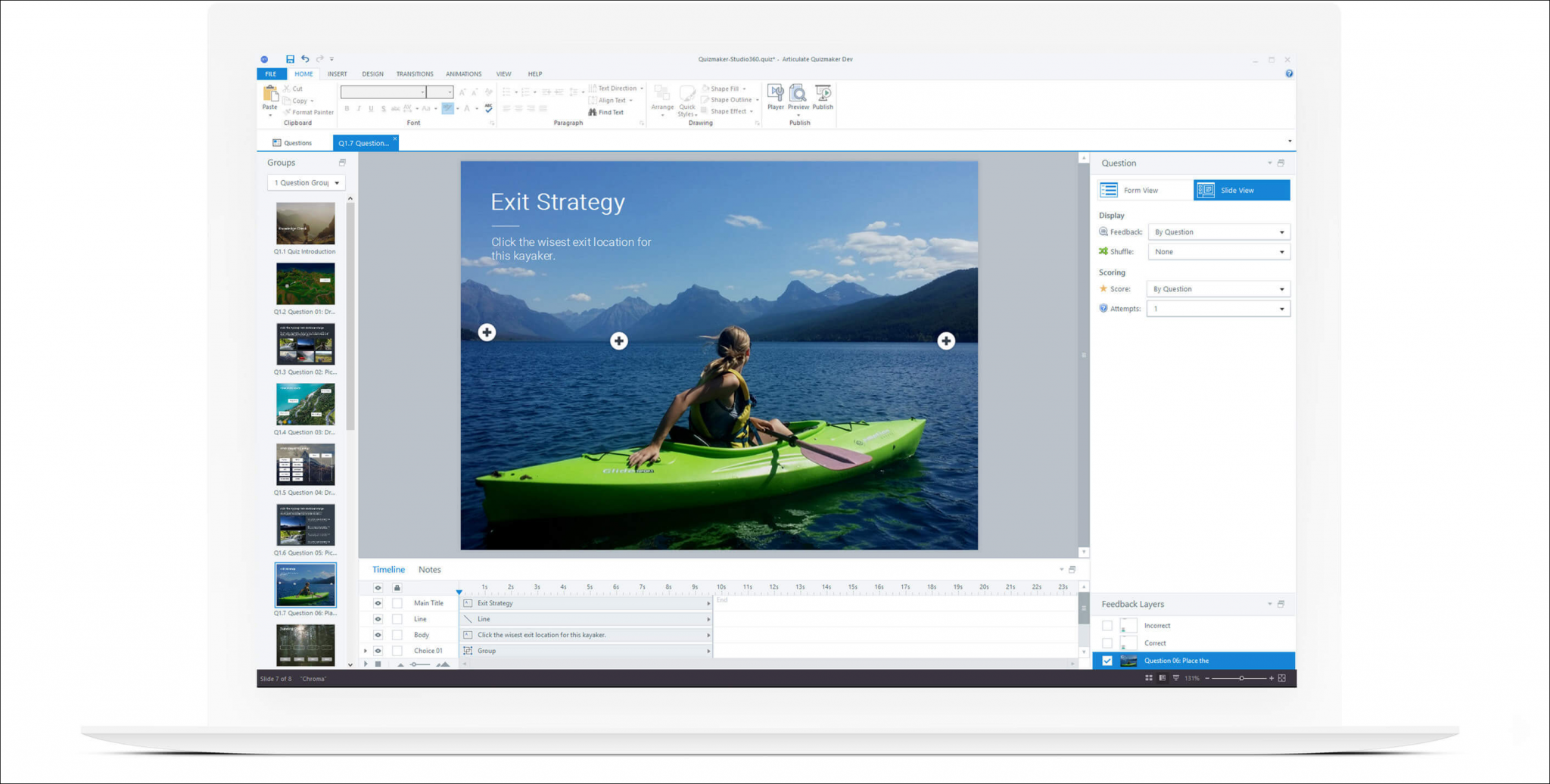Viewport: 1550px width, 784px height.
Task: Check the Incorrect feedback layer checkbox
Action: click(1107, 626)
